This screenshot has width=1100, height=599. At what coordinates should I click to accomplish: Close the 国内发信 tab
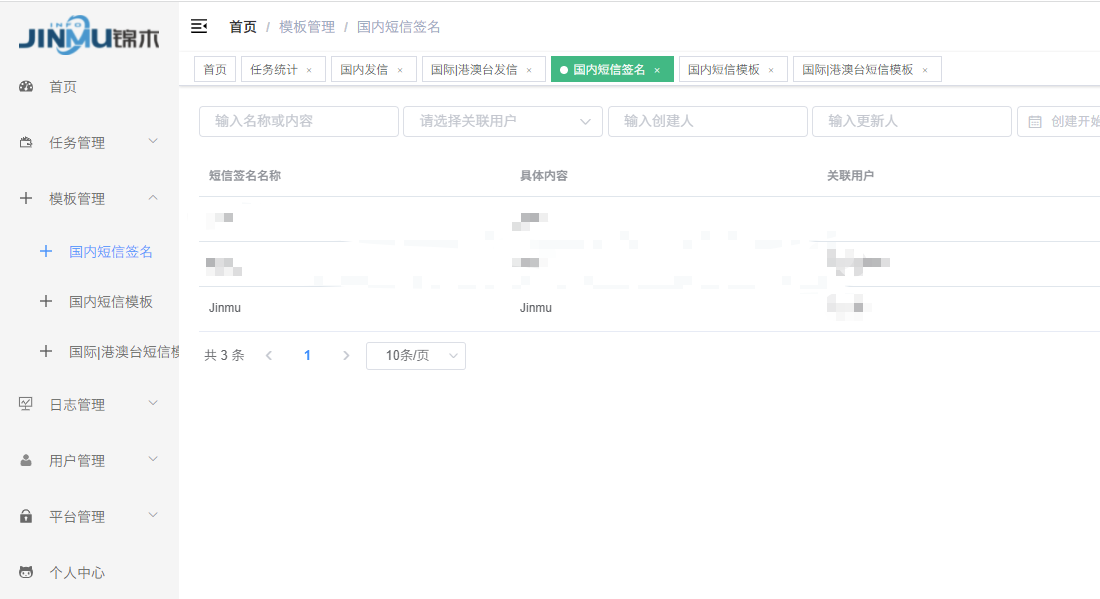pyautogui.click(x=398, y=69)
